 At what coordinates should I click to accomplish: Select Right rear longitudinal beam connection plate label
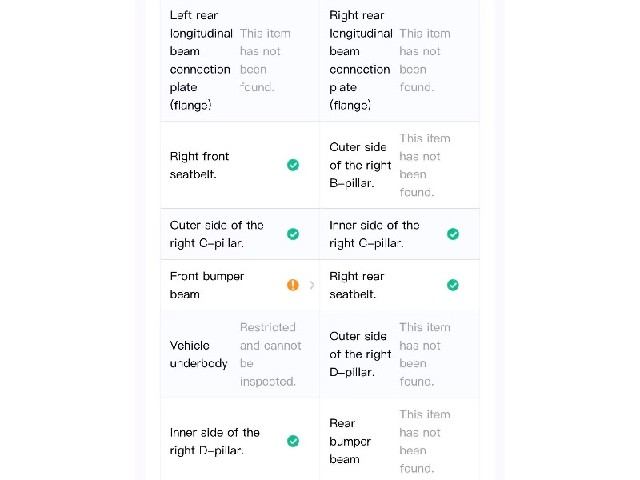(361, 60)
